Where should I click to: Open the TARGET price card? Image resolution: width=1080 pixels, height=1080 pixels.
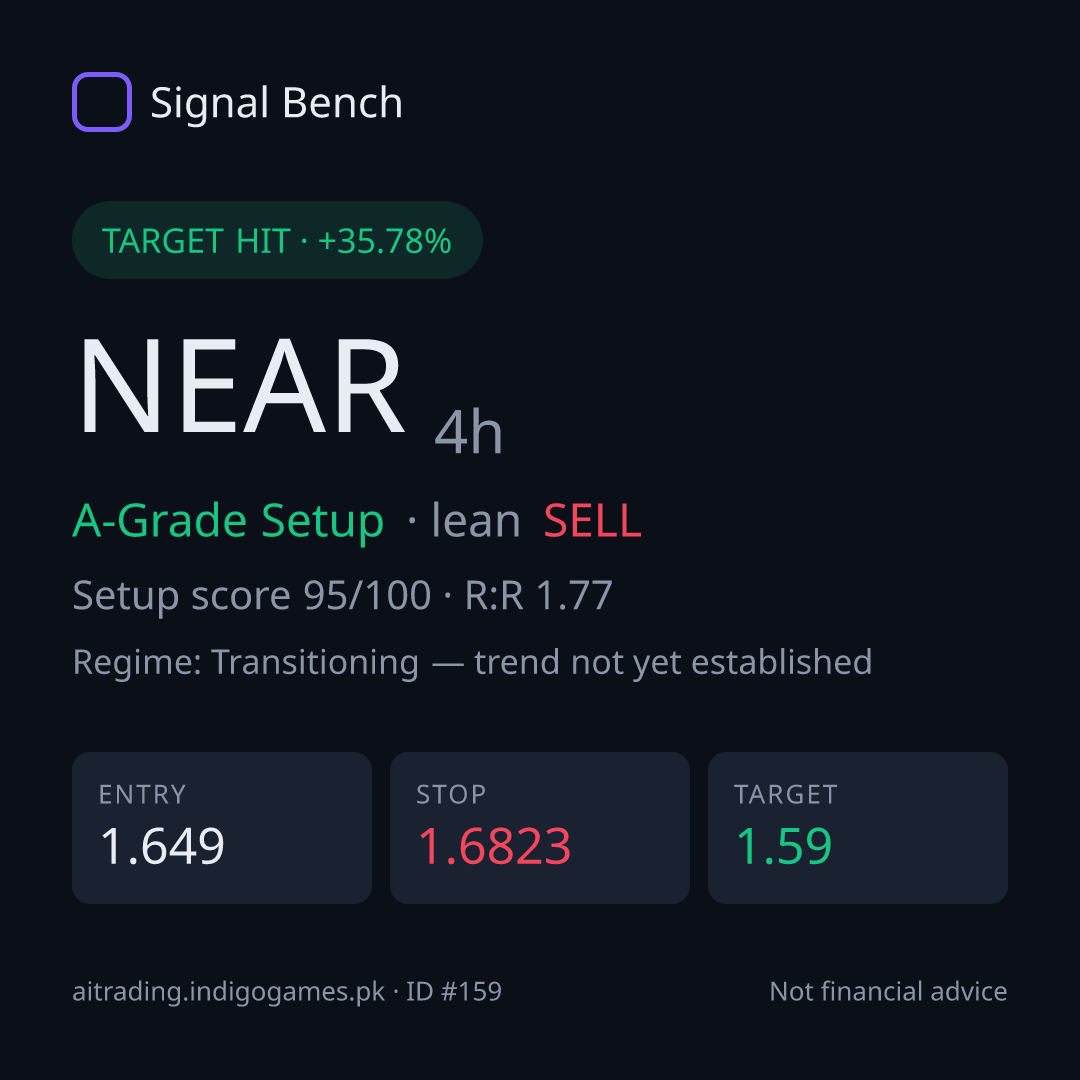[x=858, y=828]
